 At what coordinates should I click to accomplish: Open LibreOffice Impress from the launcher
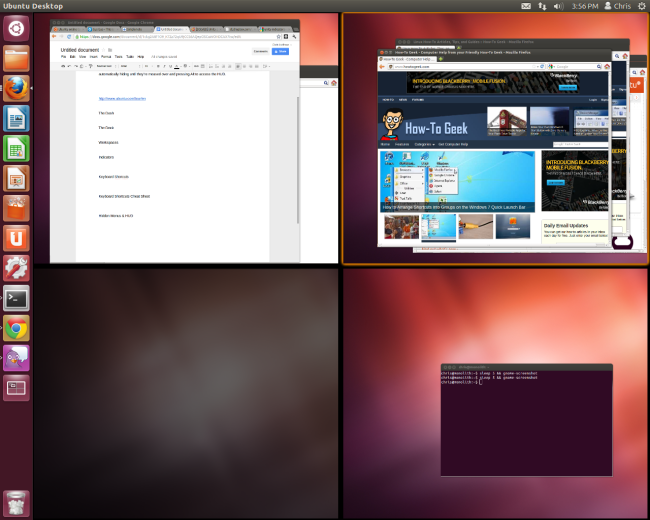tap(16, 178)
